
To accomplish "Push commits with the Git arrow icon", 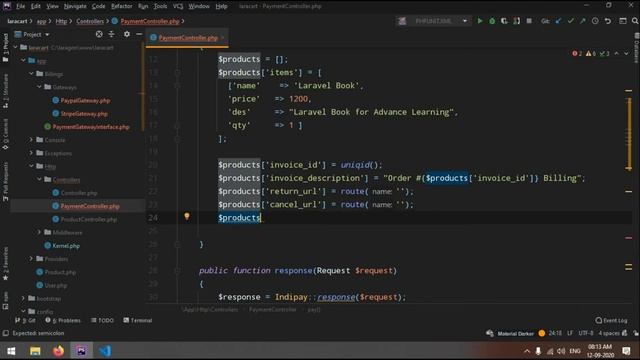I will (583, 21).
